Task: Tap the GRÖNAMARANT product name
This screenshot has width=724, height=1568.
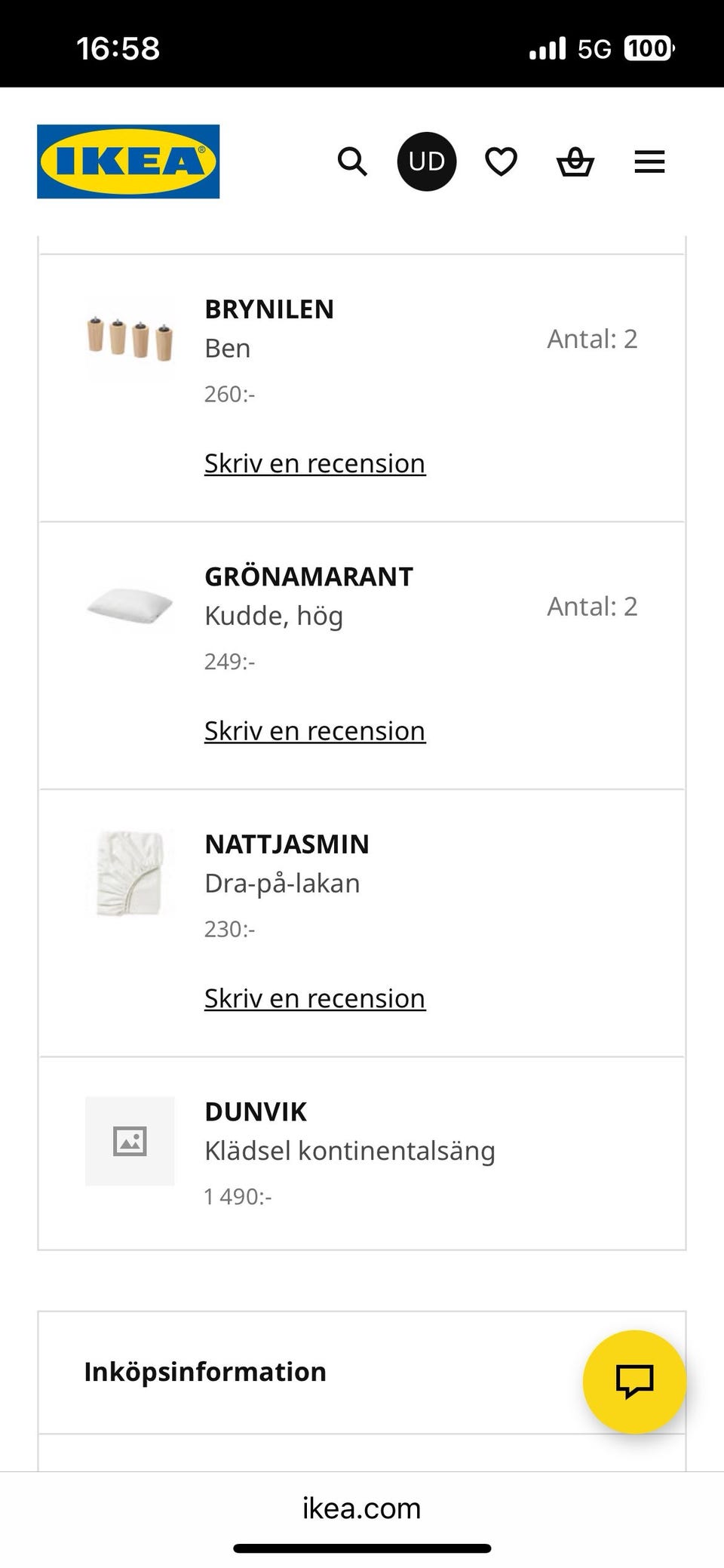Action: point(308,576)
